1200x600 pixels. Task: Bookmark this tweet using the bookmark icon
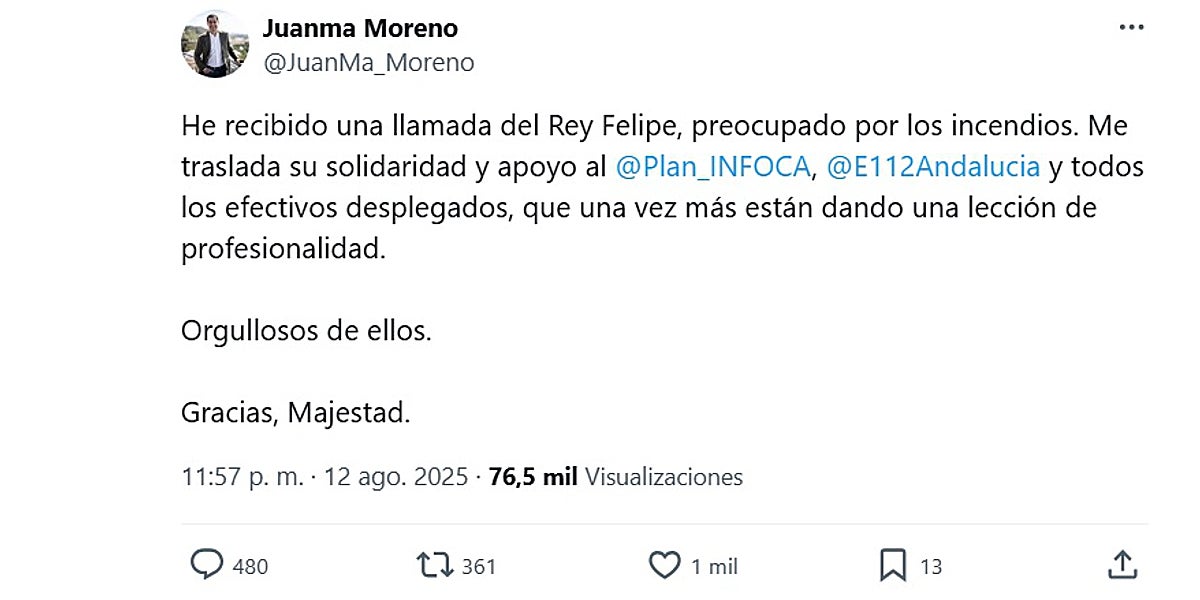(x=892, y=566)
